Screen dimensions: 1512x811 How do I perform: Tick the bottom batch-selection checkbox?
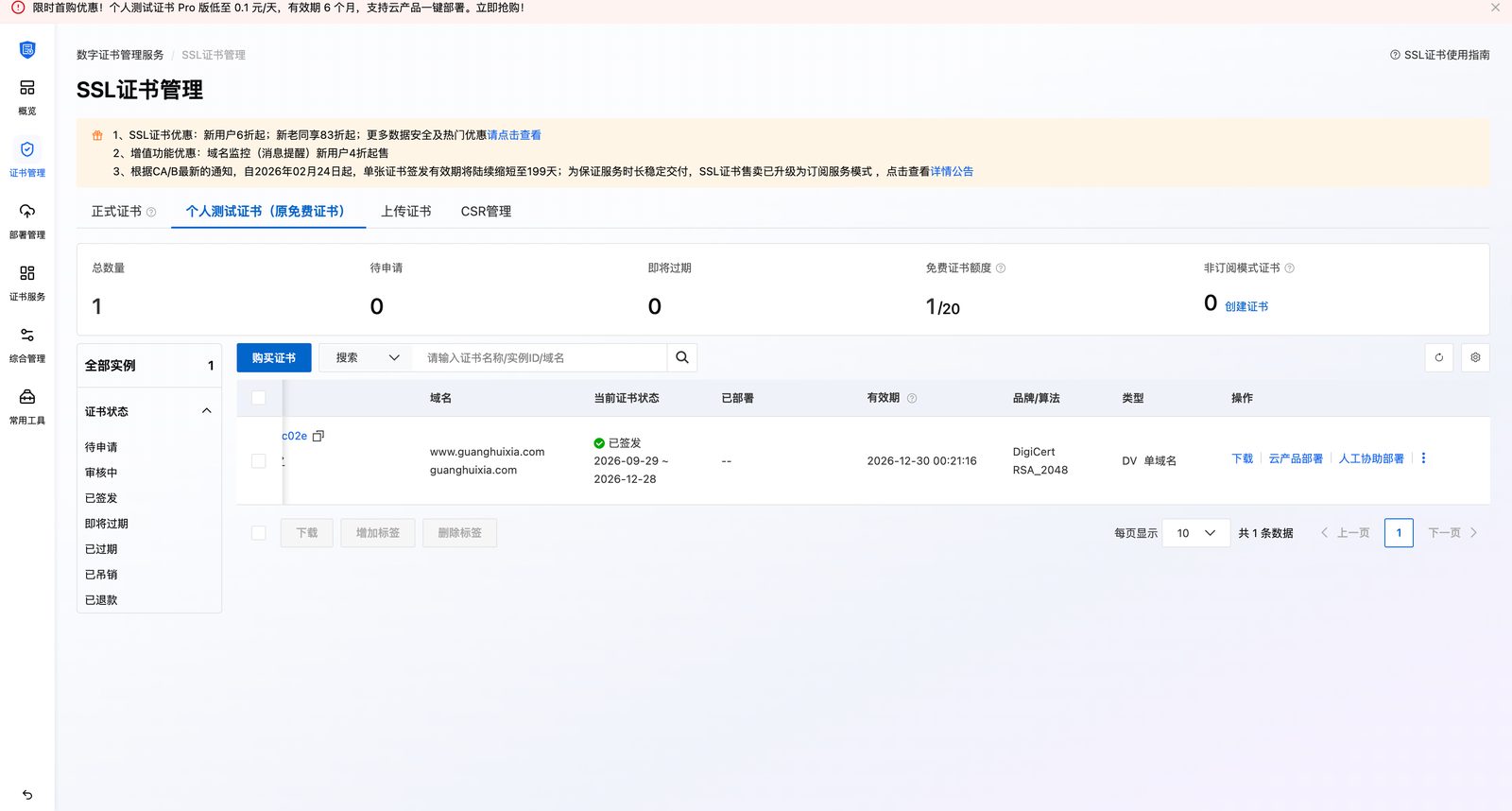coord(258,533)
